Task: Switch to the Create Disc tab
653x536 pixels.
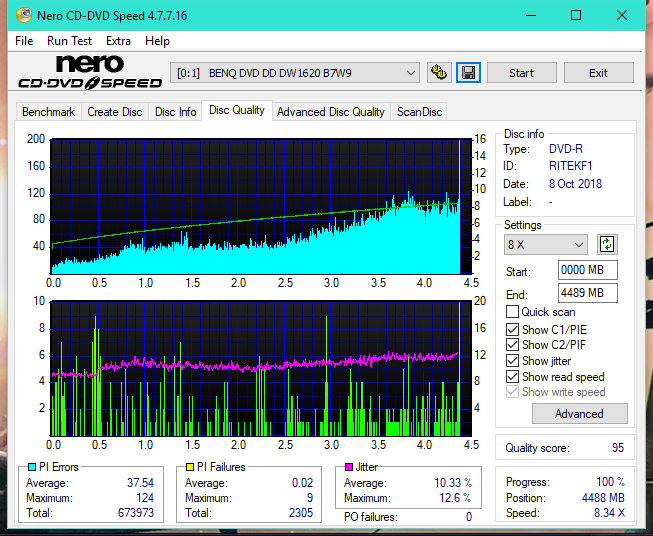Action: pos(115,112)
